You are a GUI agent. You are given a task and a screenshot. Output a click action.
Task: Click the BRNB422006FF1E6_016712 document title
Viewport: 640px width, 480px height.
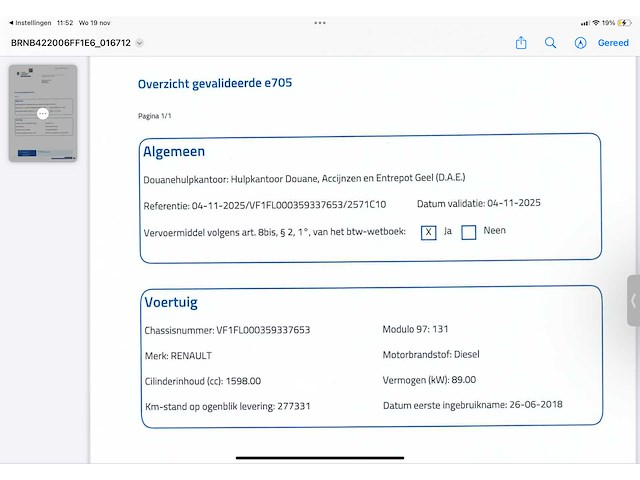click(70, 43)
